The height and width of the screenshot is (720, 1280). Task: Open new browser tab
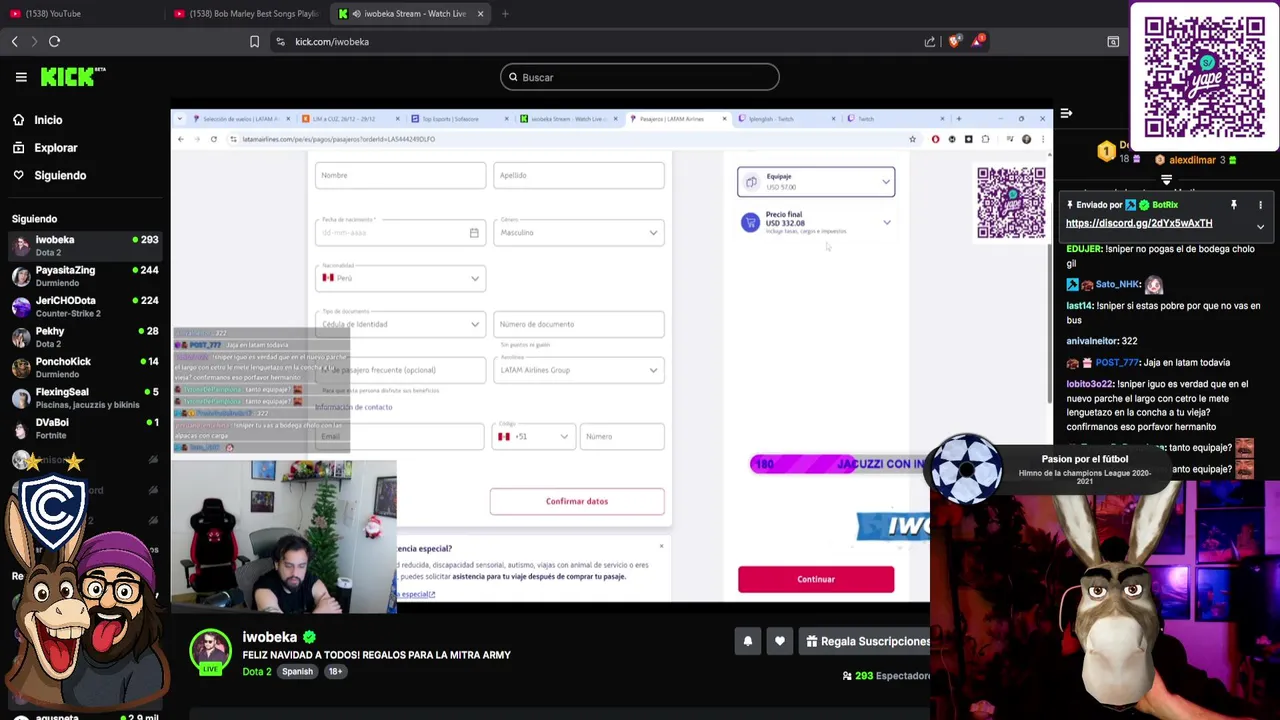coord(505,14)
